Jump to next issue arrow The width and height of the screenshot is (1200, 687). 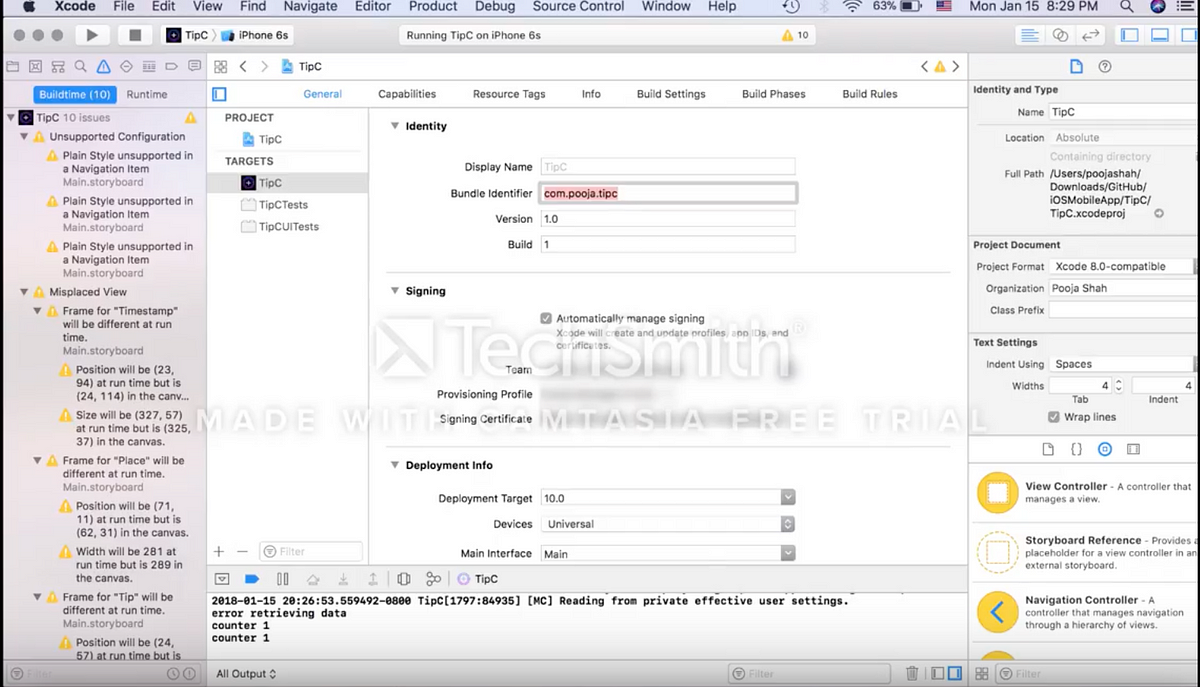[956, 67]
